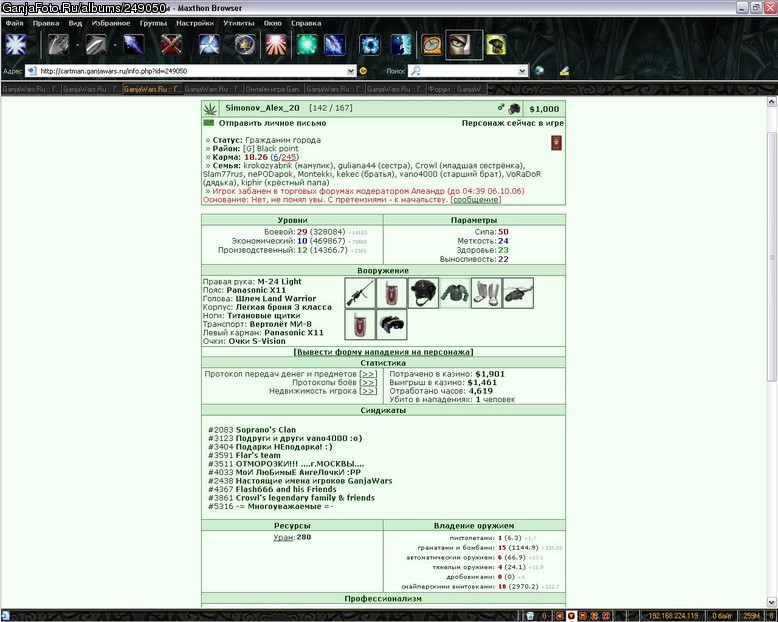Switch to the Форум :: GanjaW... tab
778x622 pixels.
(457, 89)
